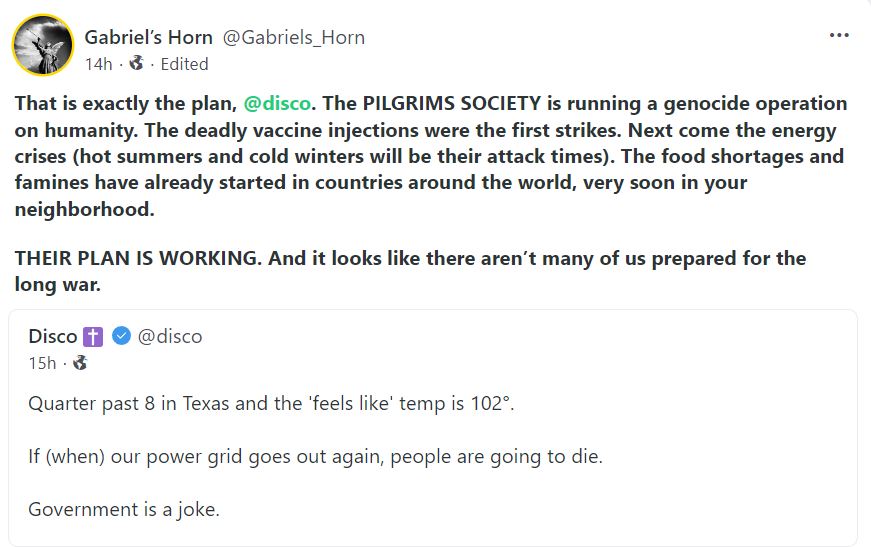Click the main post's first paragraph
This screenshot has height=547, width=871.
pyautogui.click(x=431, y=156)
